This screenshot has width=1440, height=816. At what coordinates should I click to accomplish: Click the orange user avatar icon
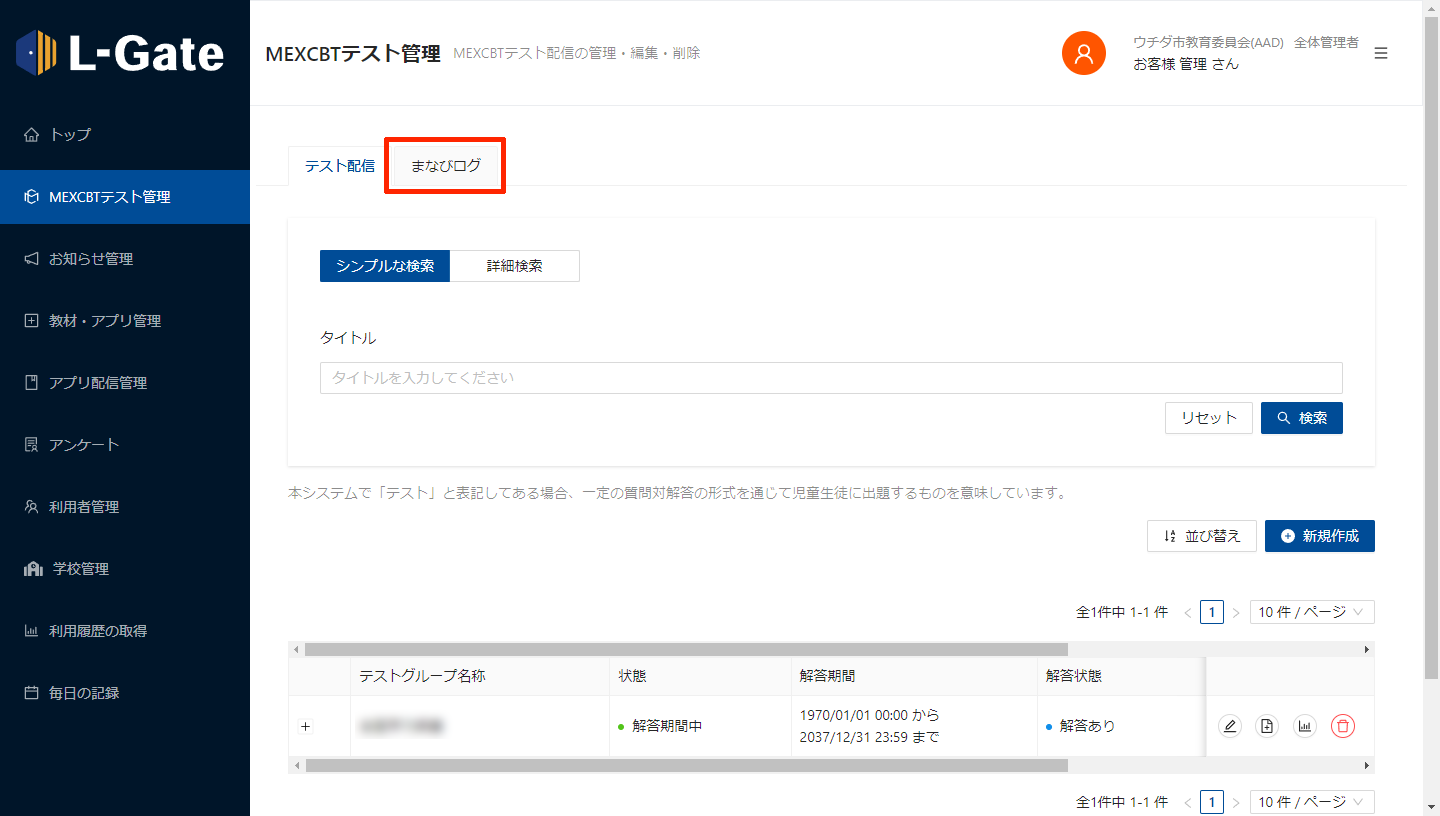[x=1083, y=53]
